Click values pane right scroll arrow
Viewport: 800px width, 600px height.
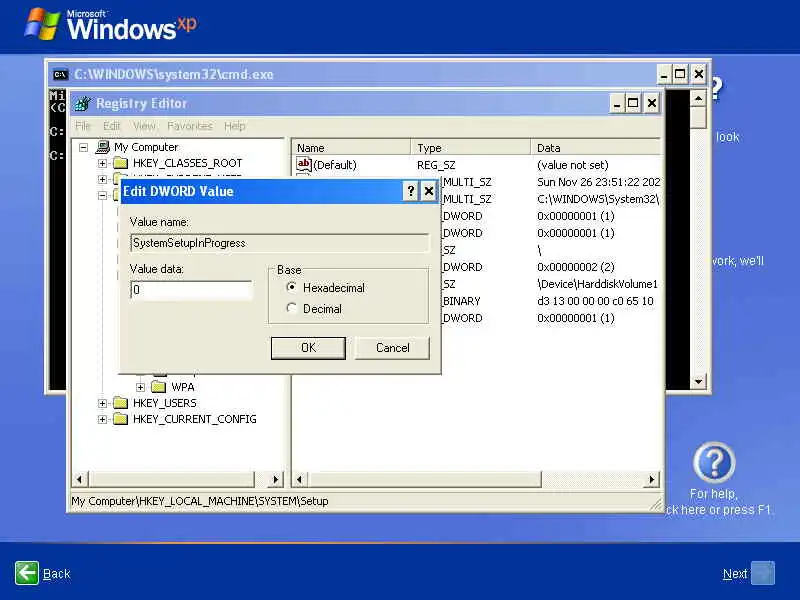(x=652, y=480)
